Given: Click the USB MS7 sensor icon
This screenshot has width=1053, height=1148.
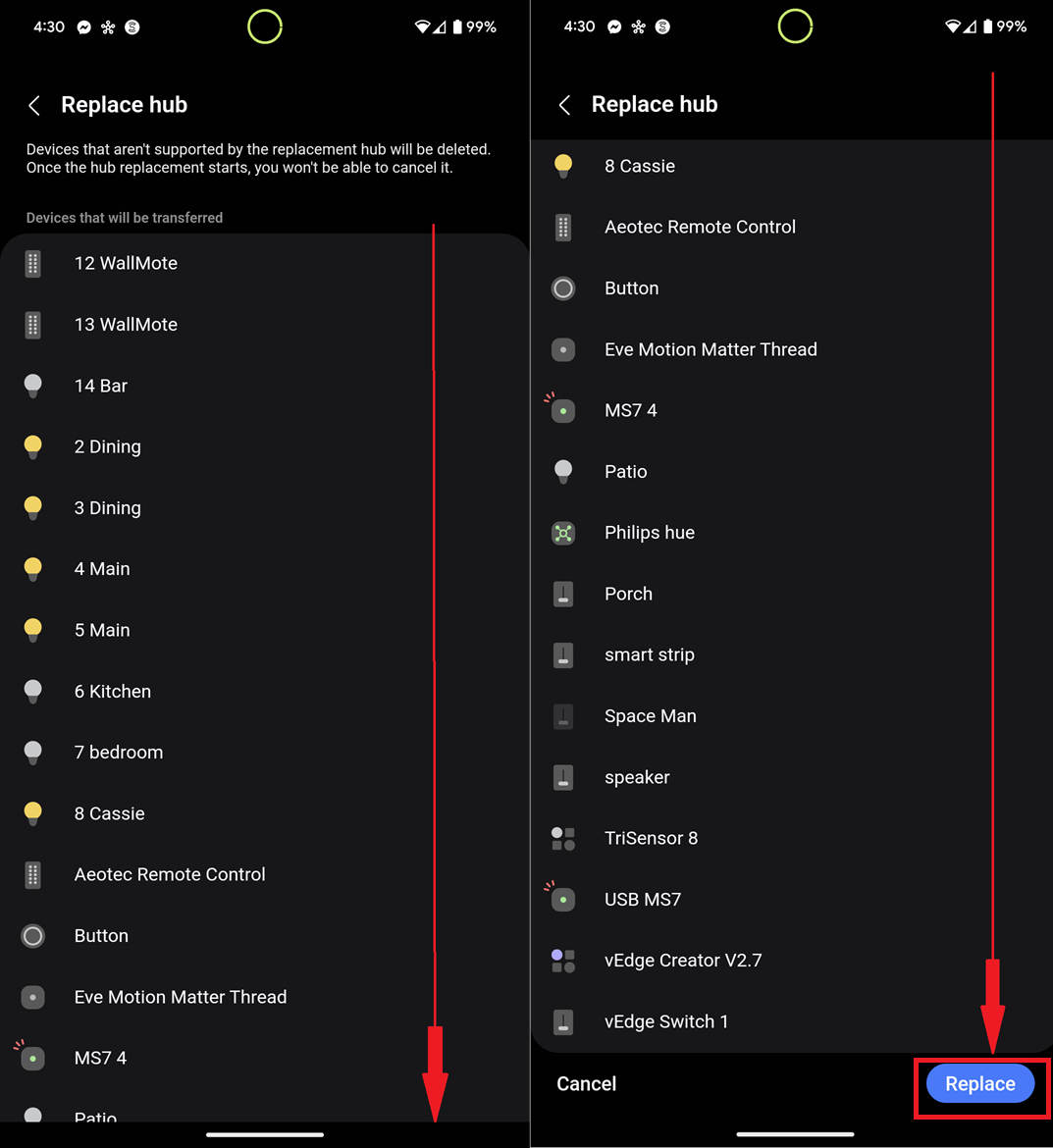Looking at the screenshot, I should [563, 900].
